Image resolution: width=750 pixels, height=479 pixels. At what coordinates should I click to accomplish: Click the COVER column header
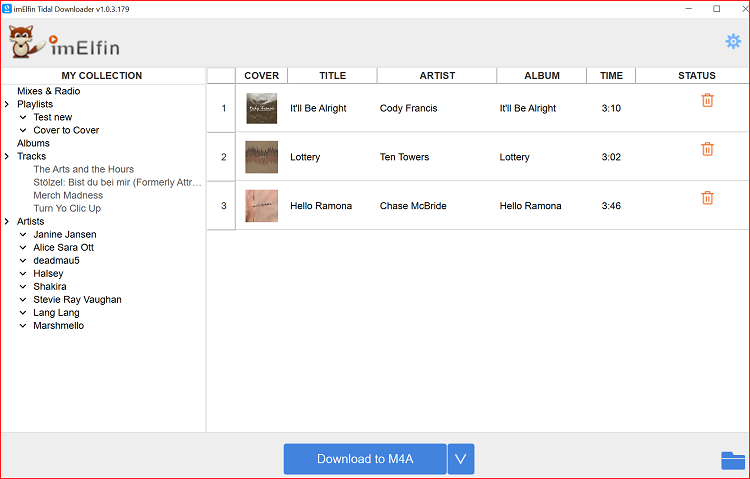coord(261,76)
